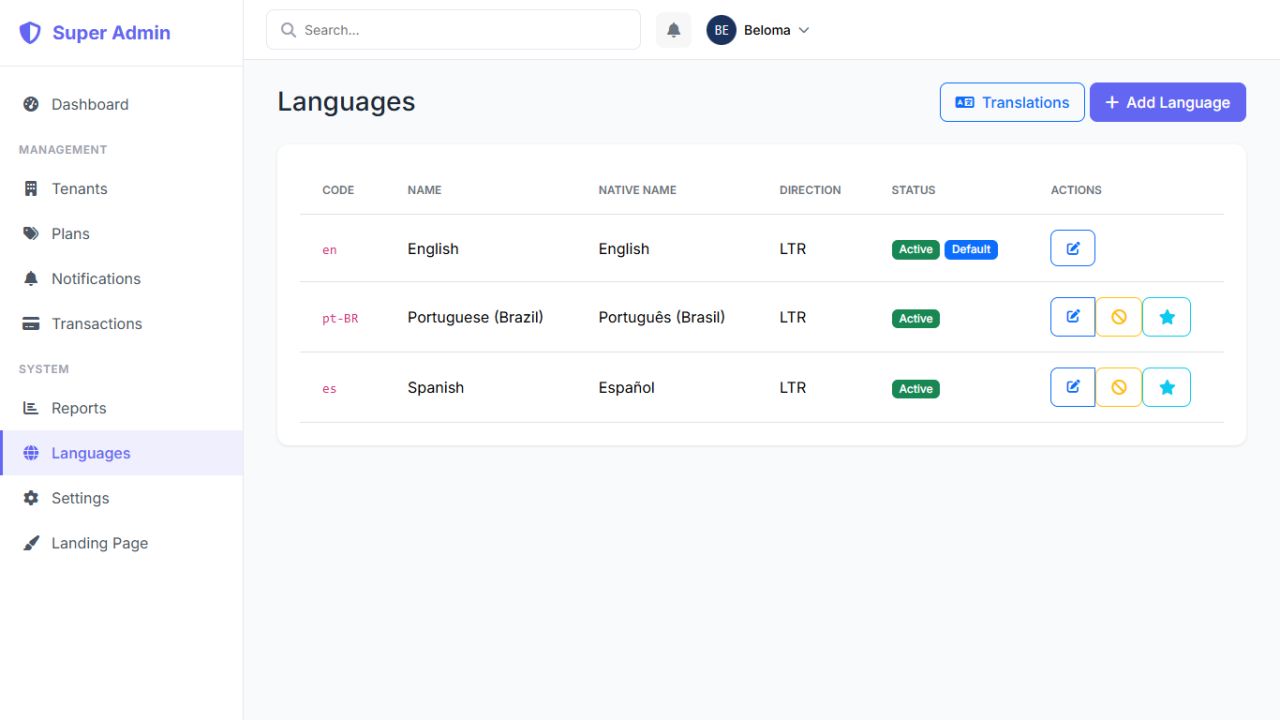Deactivate the Spanish language
Screen dimensions: 1280x720
1119,387
